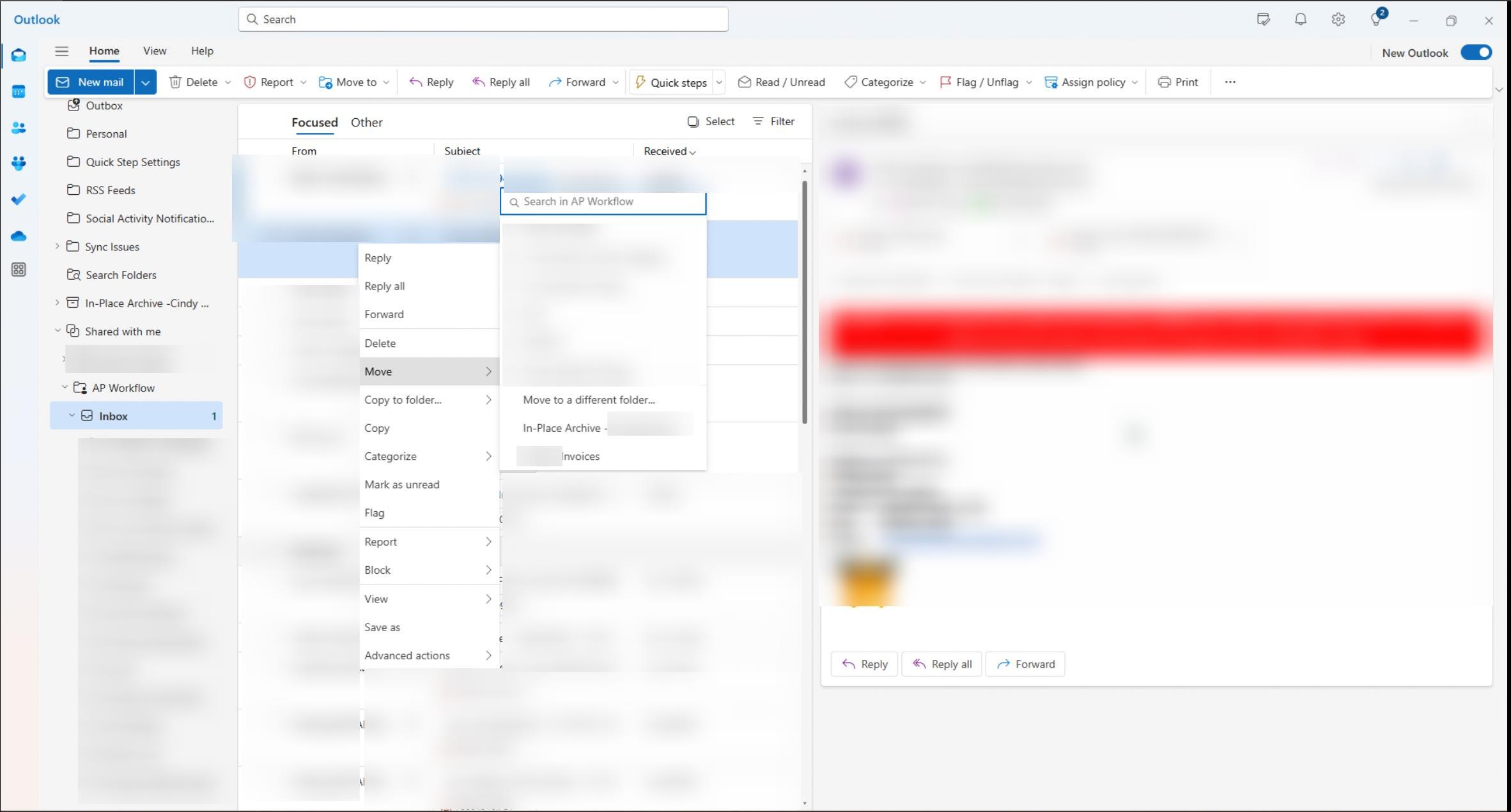Click Move to a different folder...

click(x=589, y=399)
